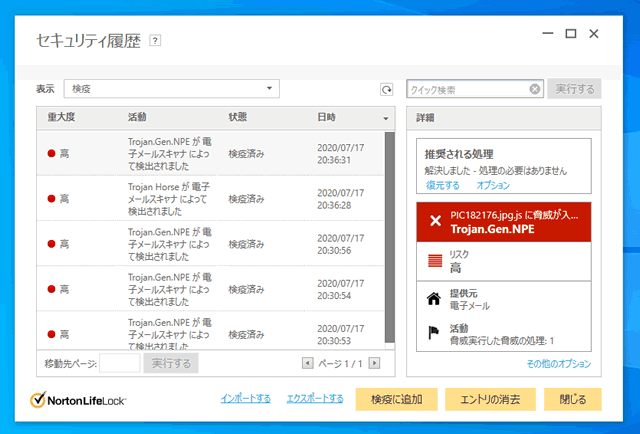
Task: Open the help question-mark icon beside セキュリティ履歴
Action: tap(155, 40)
